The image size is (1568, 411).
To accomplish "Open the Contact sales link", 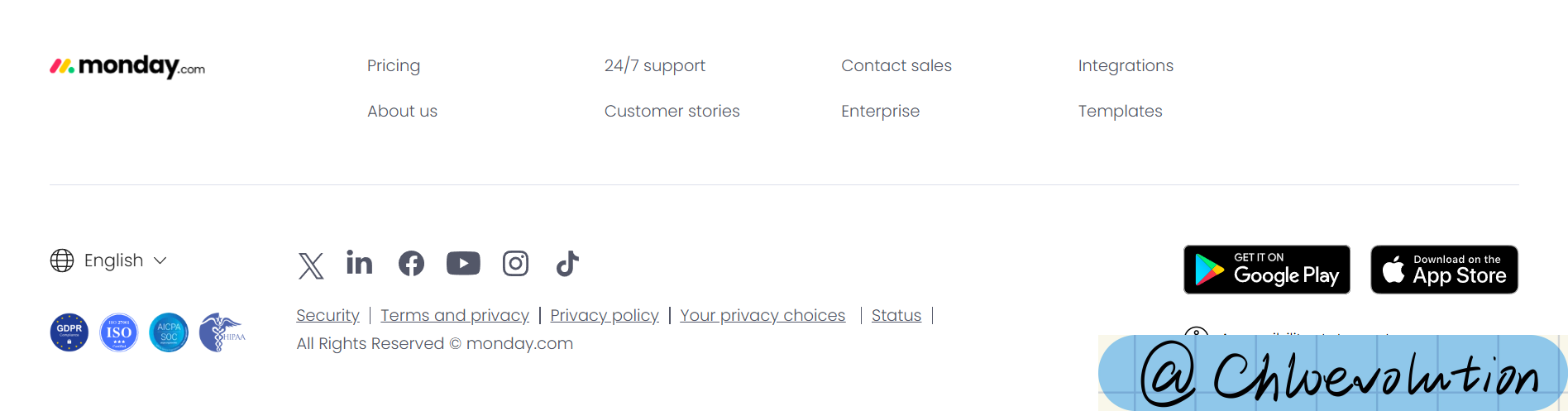I will coord(896,65).
